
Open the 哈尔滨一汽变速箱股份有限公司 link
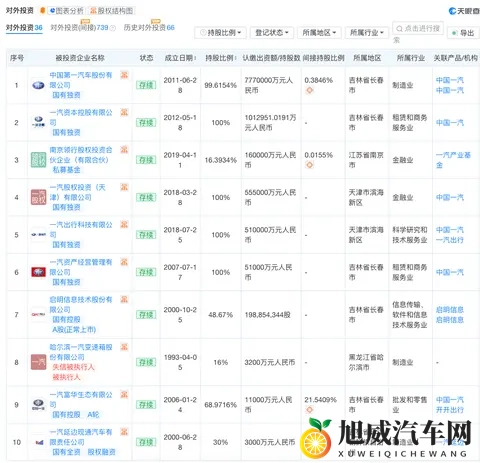tap(81, 352)
